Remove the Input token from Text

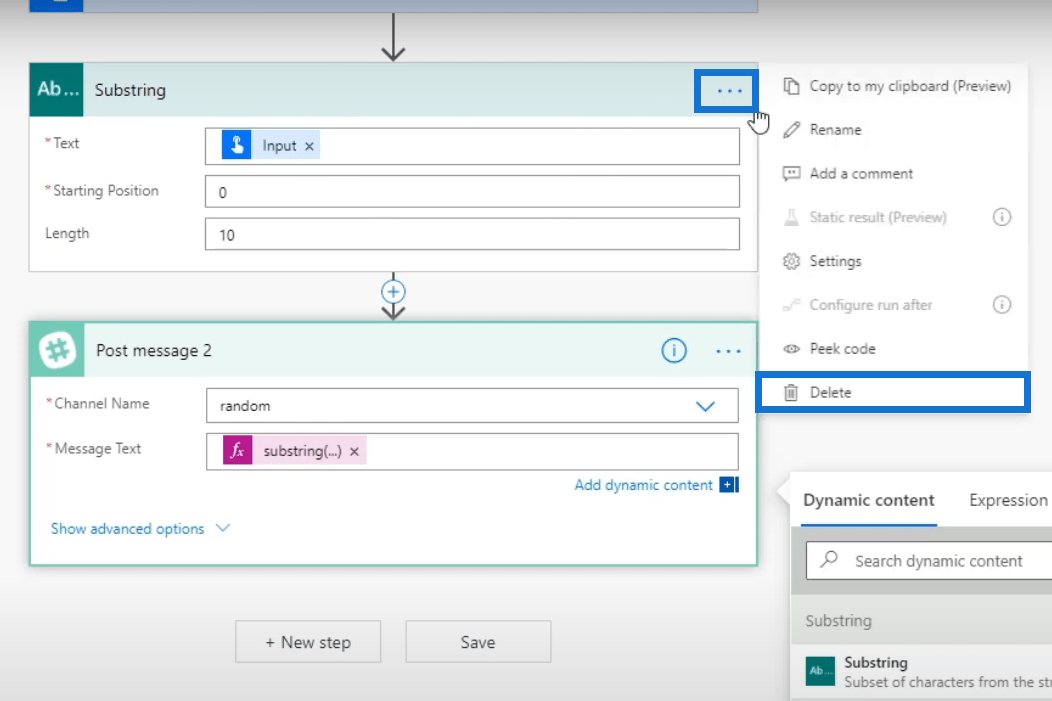(309, 146)
